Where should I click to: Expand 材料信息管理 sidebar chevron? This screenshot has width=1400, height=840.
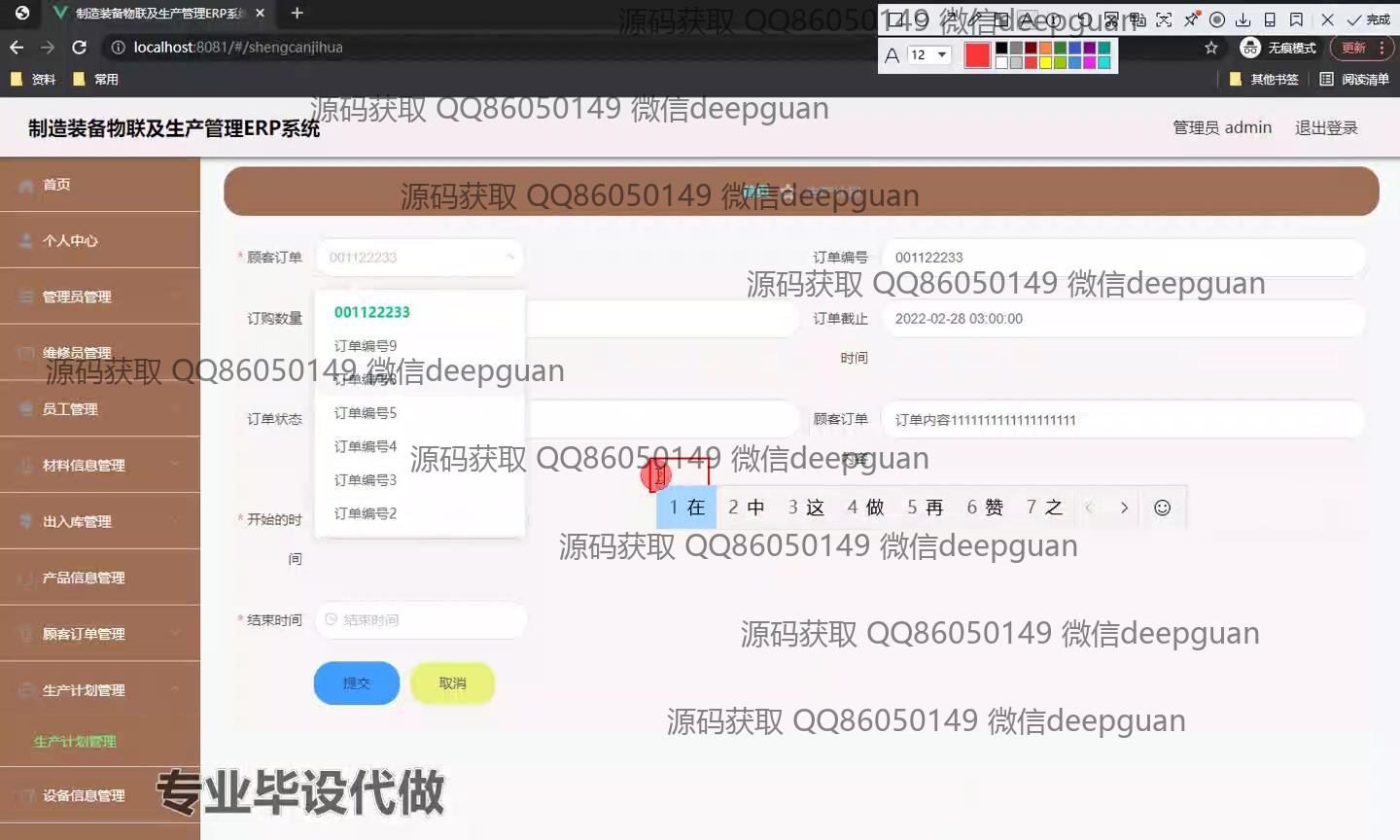[175, 465]
